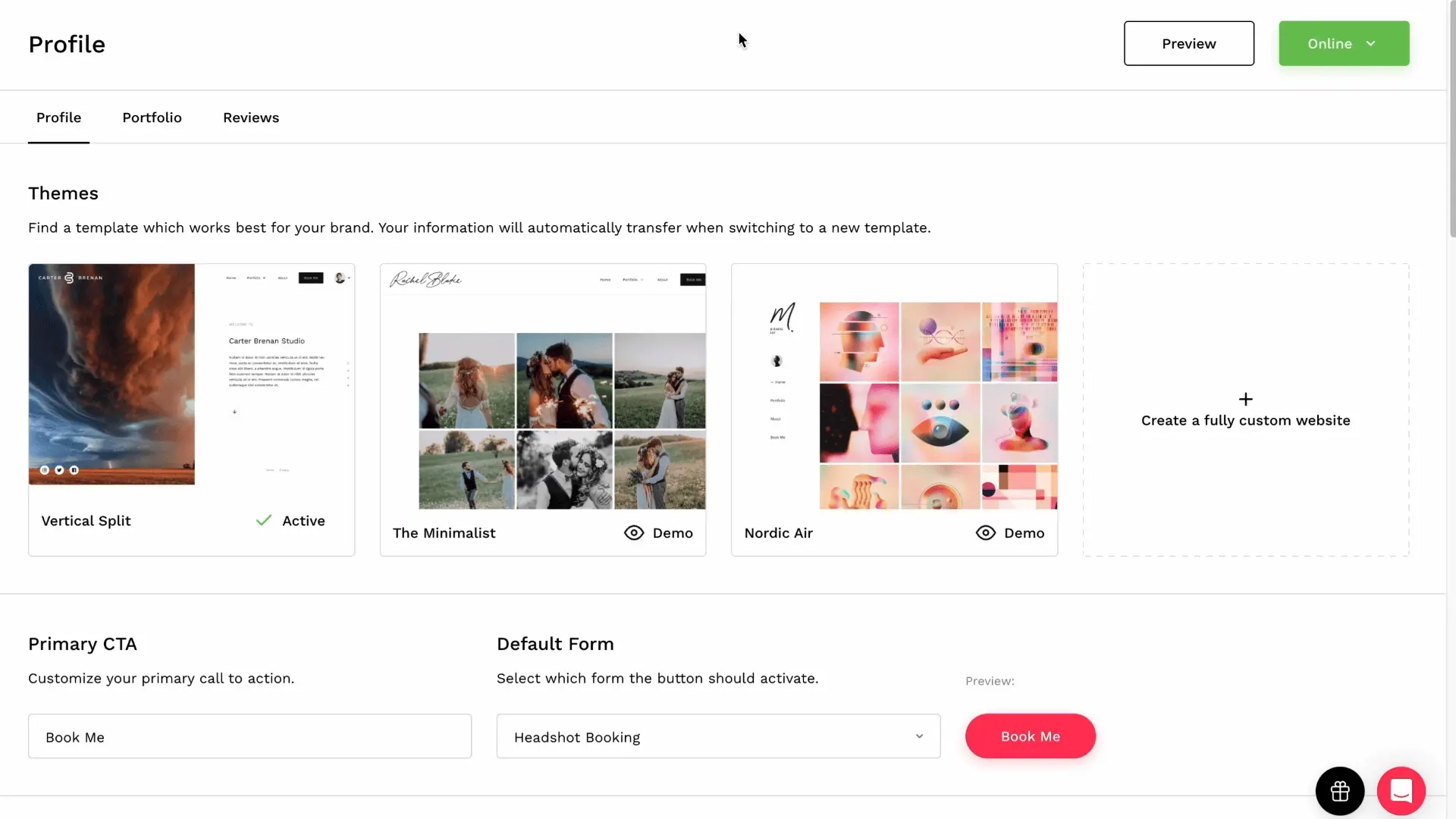Open the gift rewards icon
This screenshot has width=1456, height=819.
point(1339,791)
